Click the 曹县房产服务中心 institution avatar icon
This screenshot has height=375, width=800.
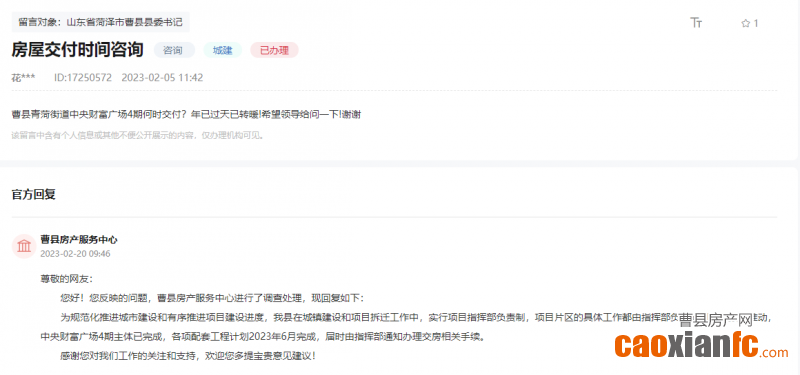(23, 246)
